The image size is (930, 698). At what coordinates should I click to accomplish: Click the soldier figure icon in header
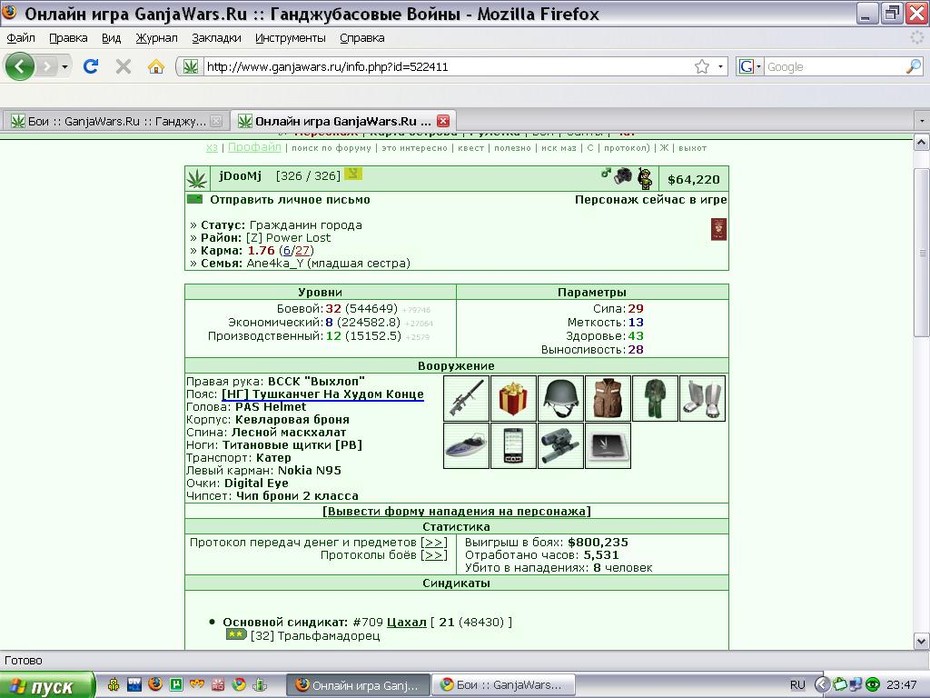click(x=645, y=178)
